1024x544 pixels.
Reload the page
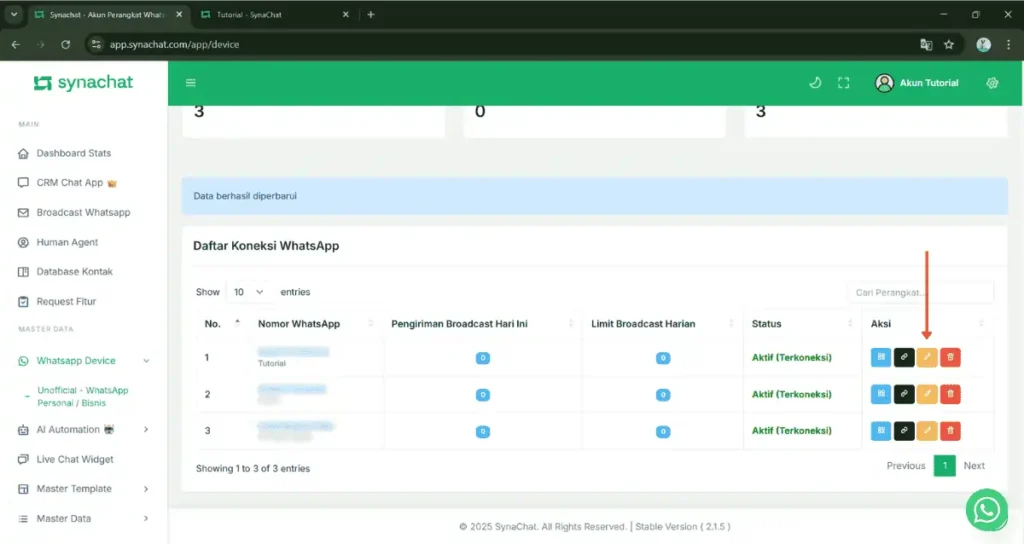pyautogui.click(x=65, y=44)
